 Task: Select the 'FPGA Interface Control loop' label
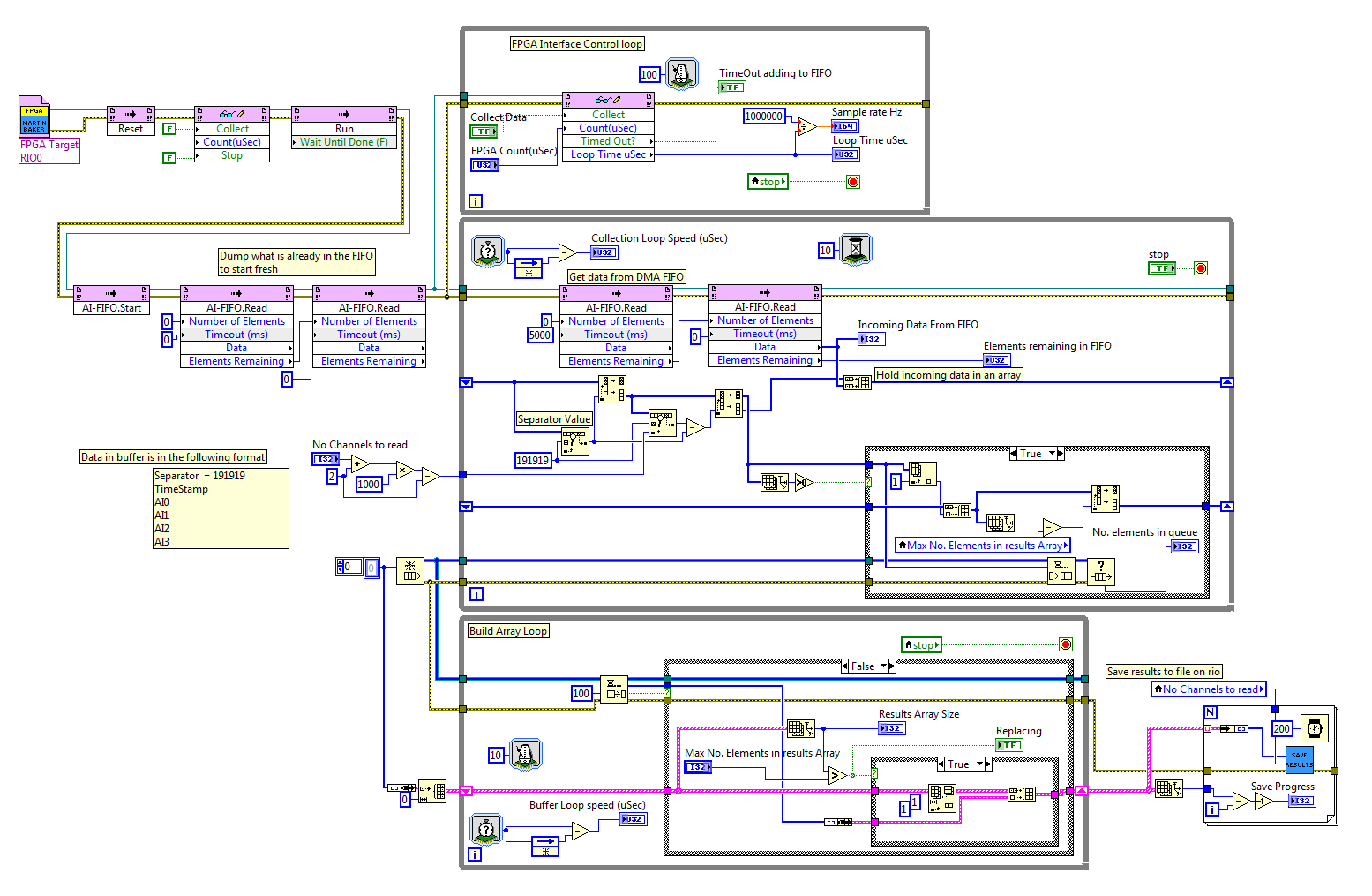click(577, 44)
